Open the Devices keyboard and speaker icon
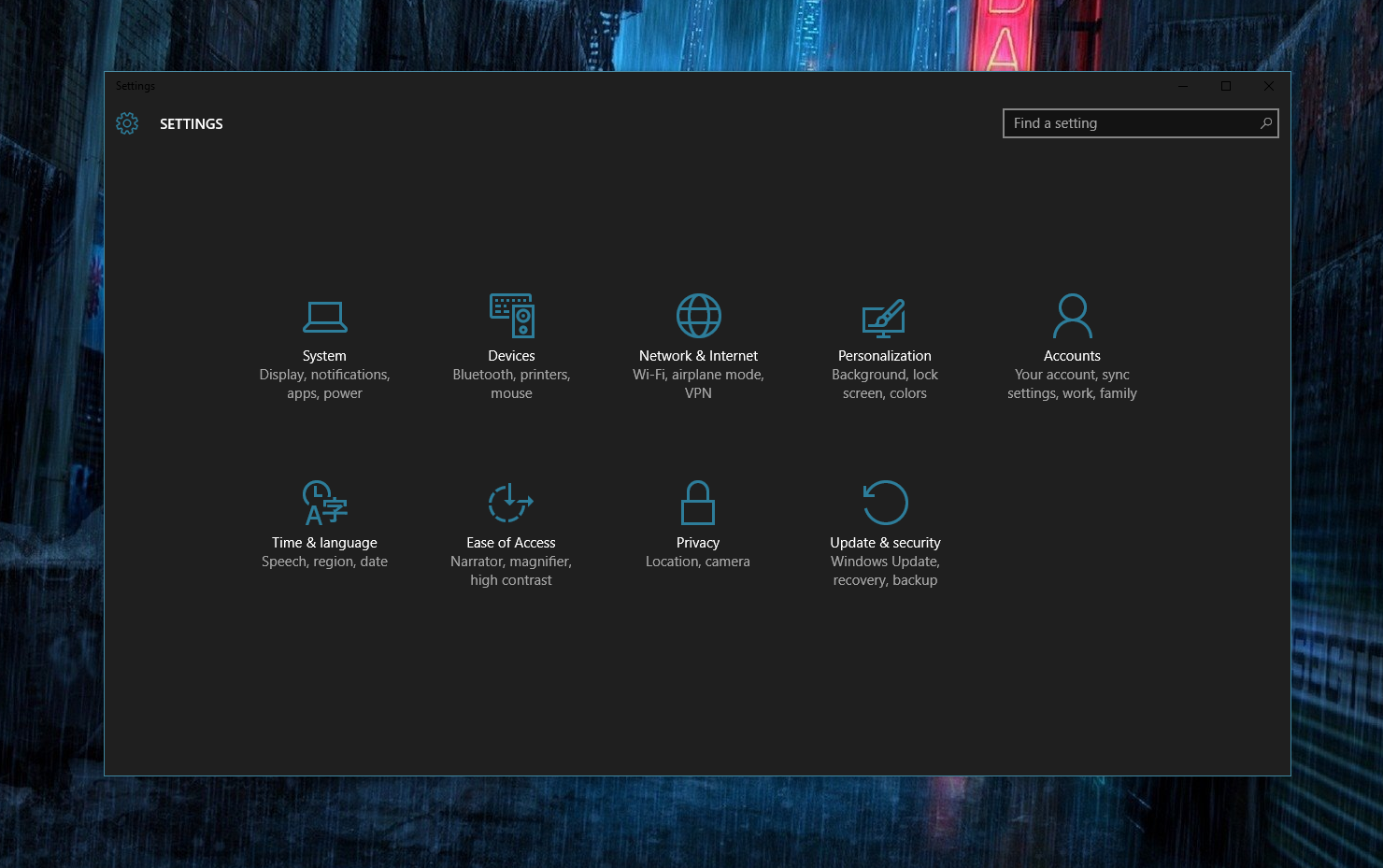This screenshot has width=1383, height=868. pyautogui.click(x=512, y=315)
